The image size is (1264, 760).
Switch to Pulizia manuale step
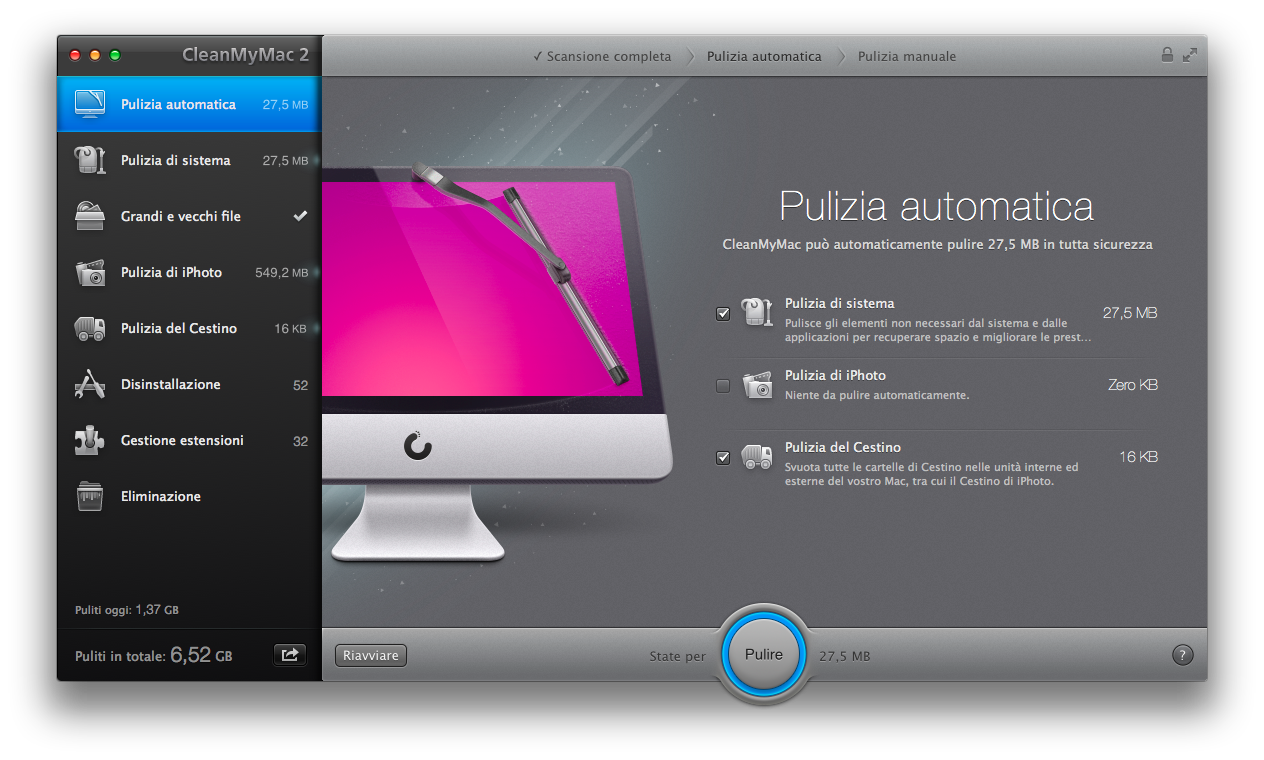pyautogui.click(x=907, y=56)
